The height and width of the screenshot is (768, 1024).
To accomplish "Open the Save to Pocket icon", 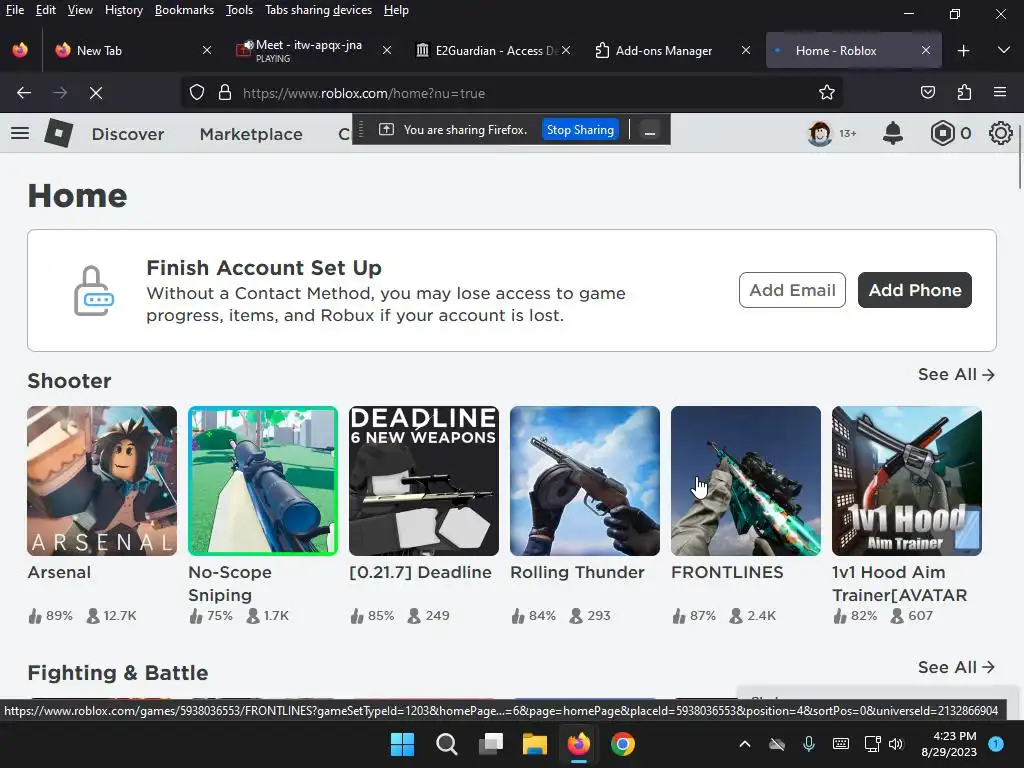I will (927, 93).
